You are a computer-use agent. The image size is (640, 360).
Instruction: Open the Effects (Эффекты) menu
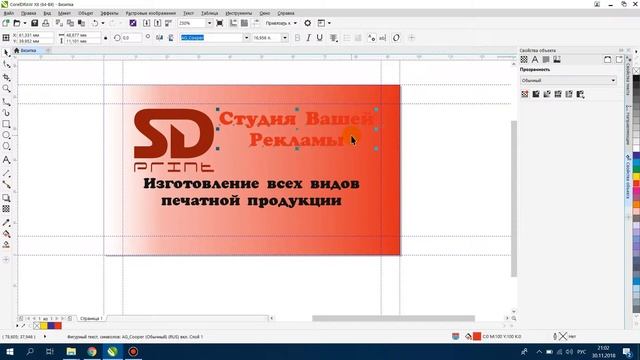coord(109,13)
